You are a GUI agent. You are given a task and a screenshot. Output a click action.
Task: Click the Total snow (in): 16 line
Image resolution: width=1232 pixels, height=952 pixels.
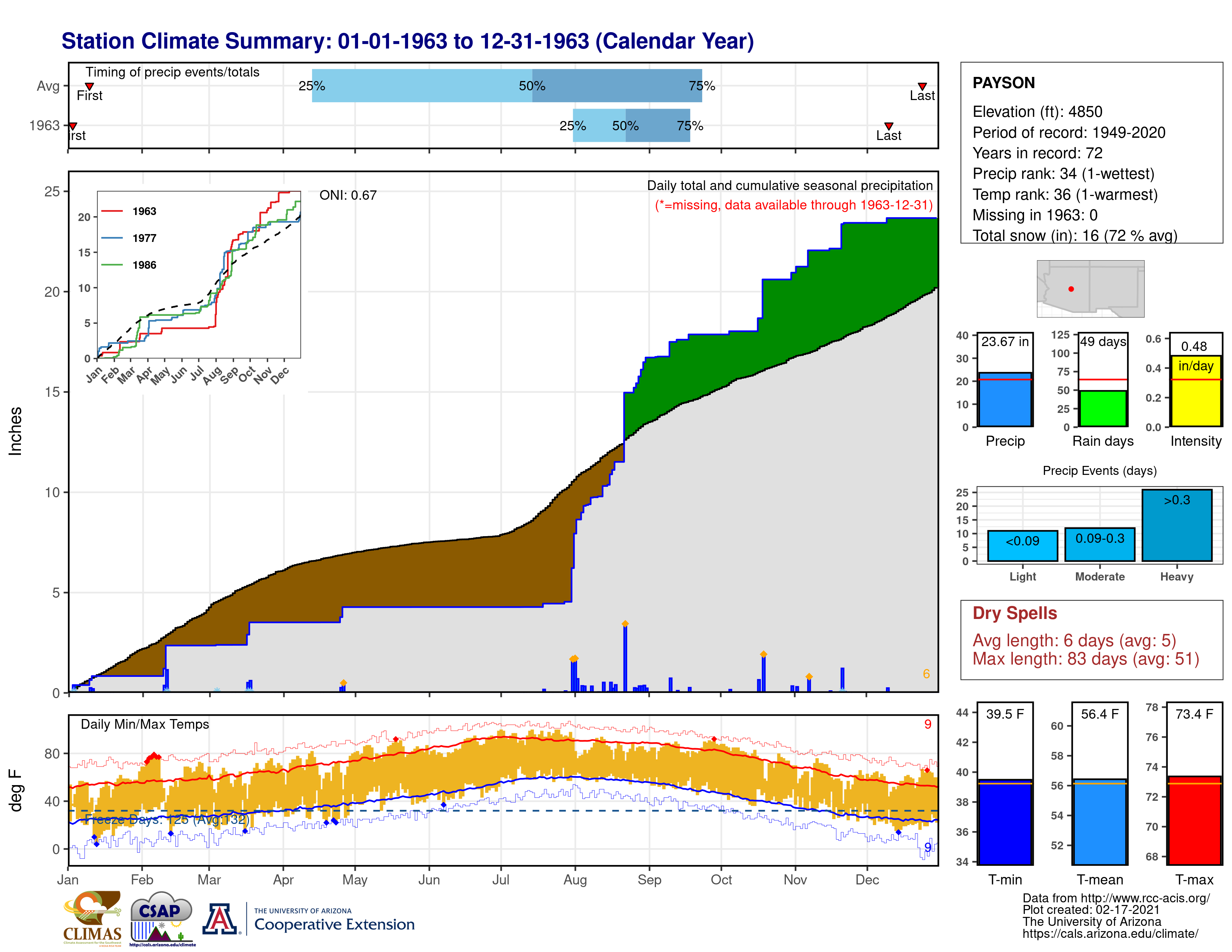pyautogui.click(x=1074, y=236)
